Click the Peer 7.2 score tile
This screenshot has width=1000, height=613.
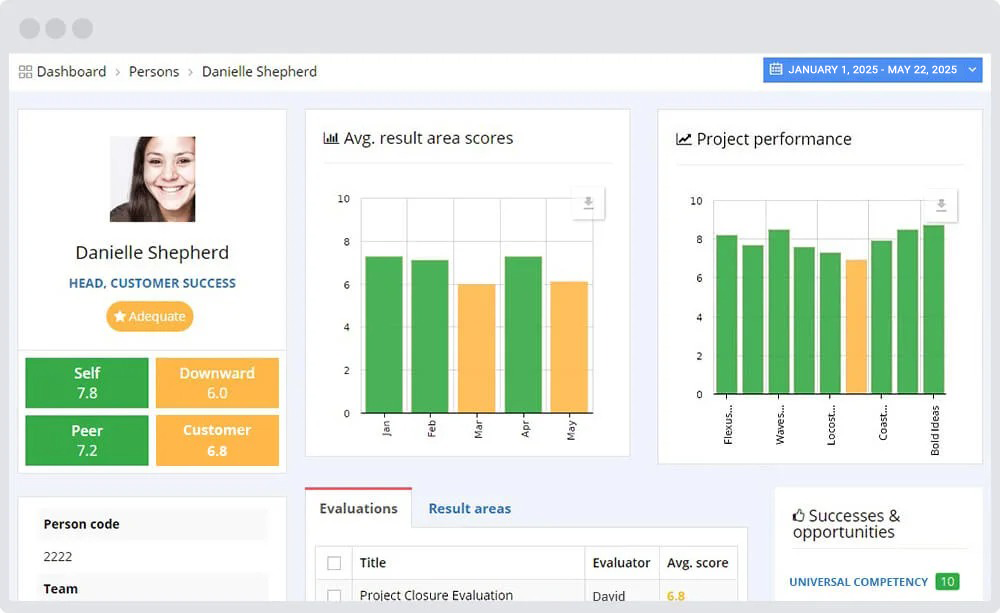tap(86, 440)
